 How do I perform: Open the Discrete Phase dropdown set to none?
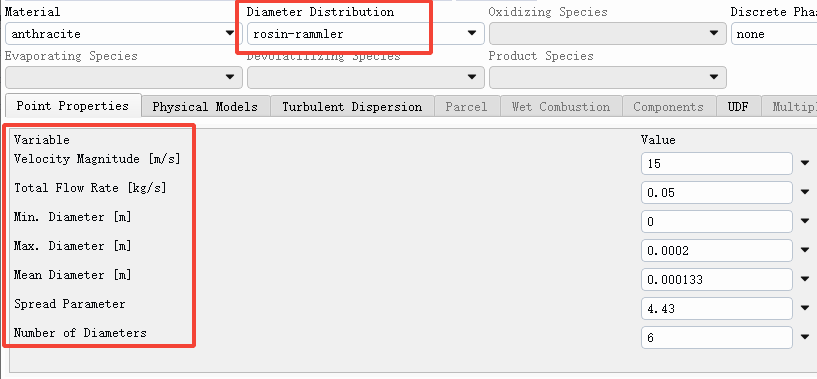774,34
